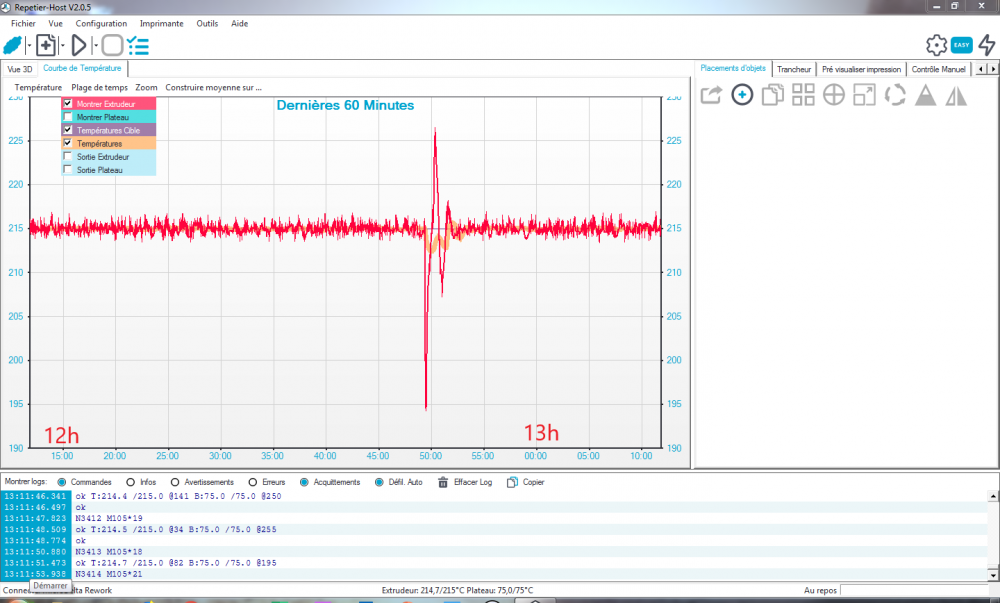Toggle the EASY mode button
Viewport: 1000px width, 603px height.
pos(962,45)
